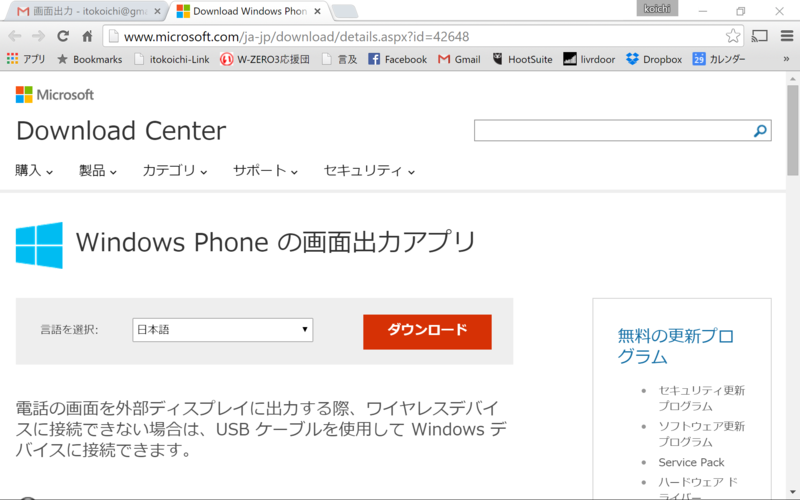Click the browser back arrow
Viewport: 800px width, 500px height.
tap(14, 36)
